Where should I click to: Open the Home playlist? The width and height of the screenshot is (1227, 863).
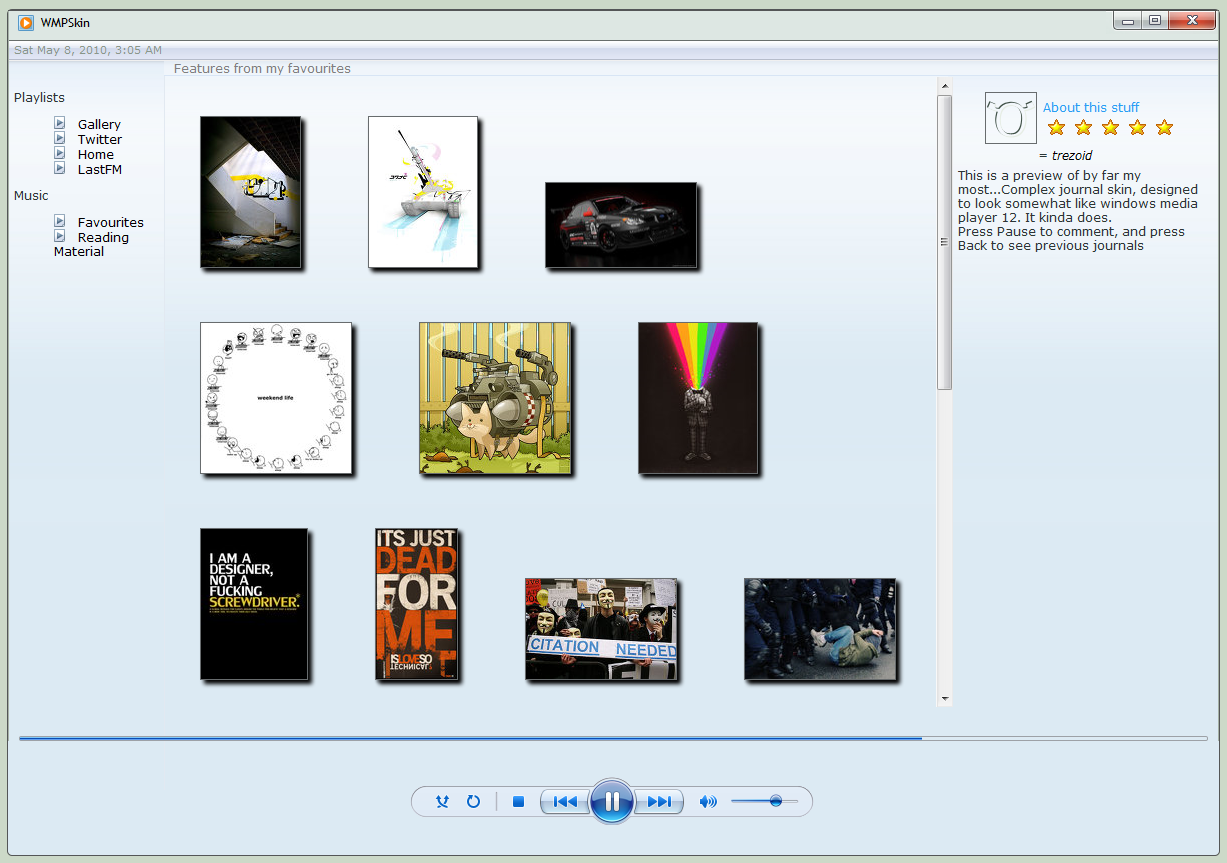coord(96,154)
